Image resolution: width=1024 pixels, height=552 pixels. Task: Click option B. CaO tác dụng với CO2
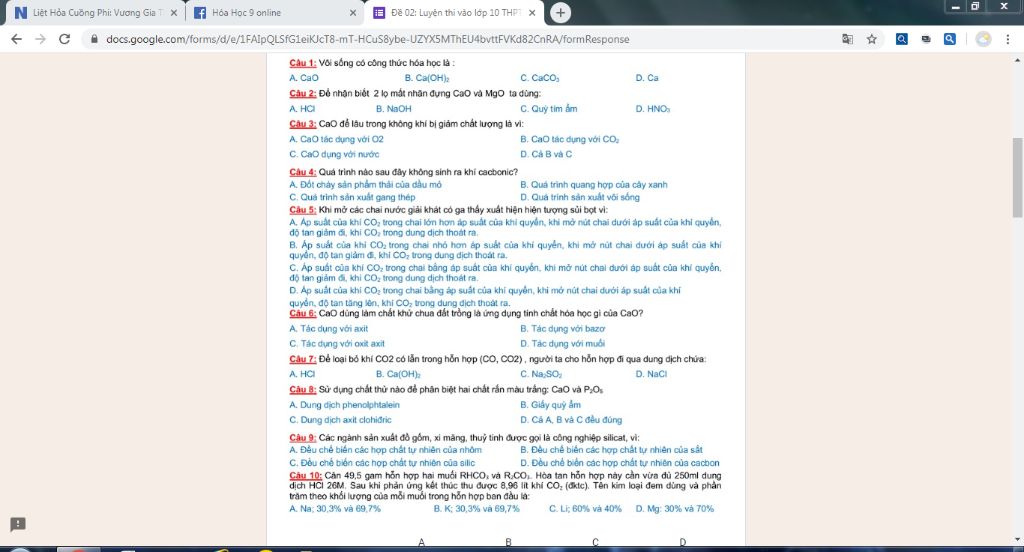pos(569,139)
